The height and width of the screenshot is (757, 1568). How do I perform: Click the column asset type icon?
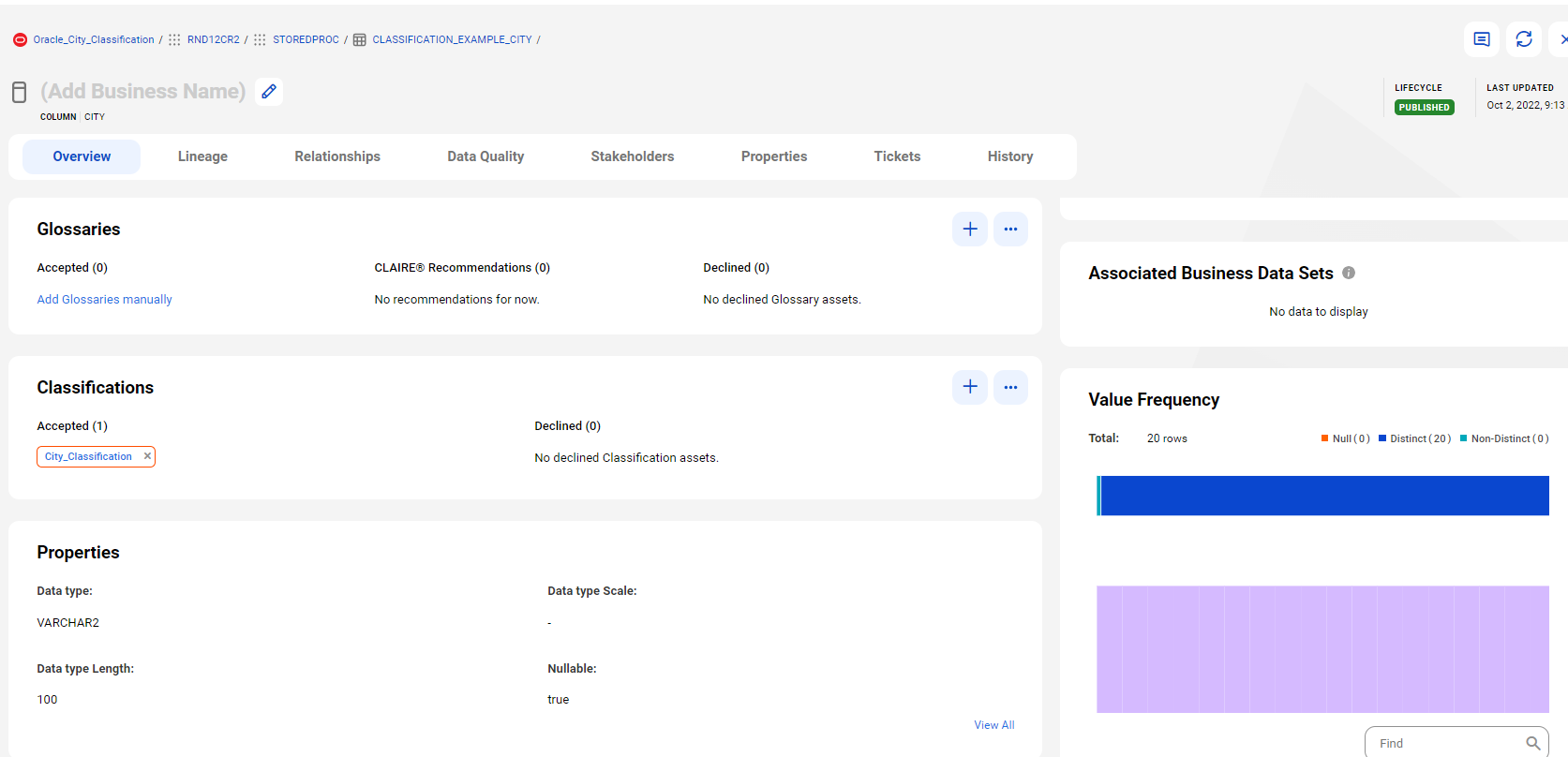tap(19, 92)
